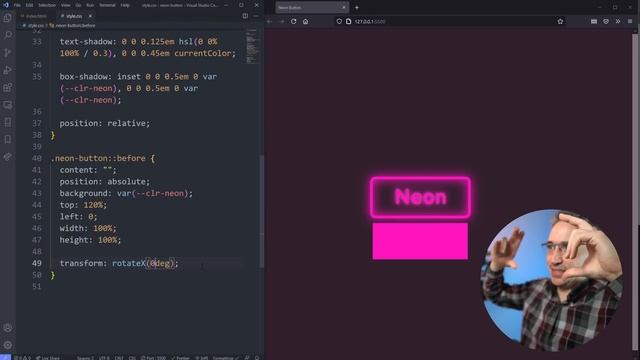Viewport: 640px width, 360px height.
Task: Open the Search view in VS Code activity bar
Action: pyautogui.click(x=7, y=35)
